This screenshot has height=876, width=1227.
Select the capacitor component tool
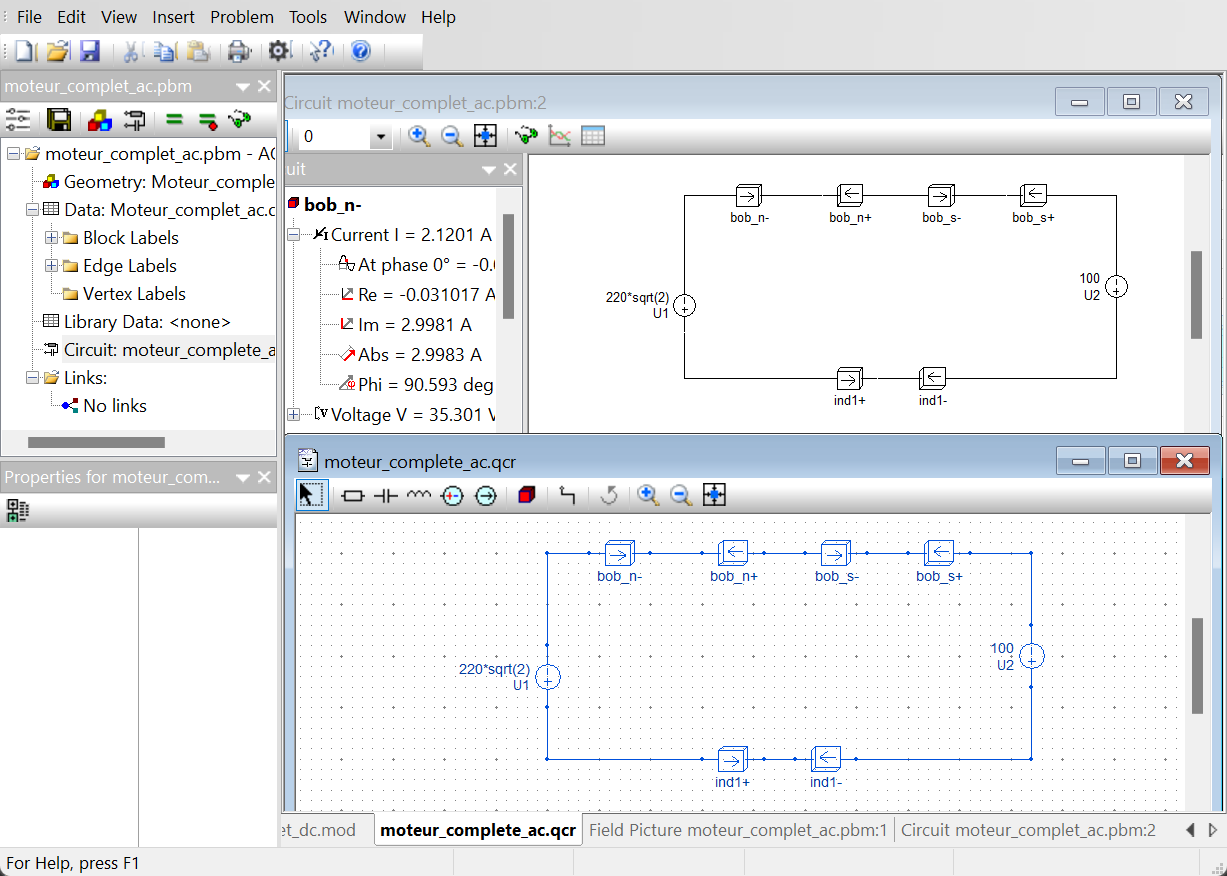pos(386,495)
